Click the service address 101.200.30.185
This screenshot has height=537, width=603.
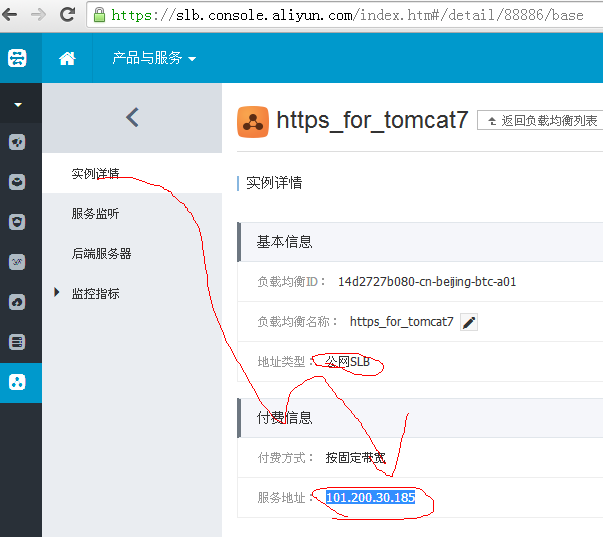click(x=371, y=497)
